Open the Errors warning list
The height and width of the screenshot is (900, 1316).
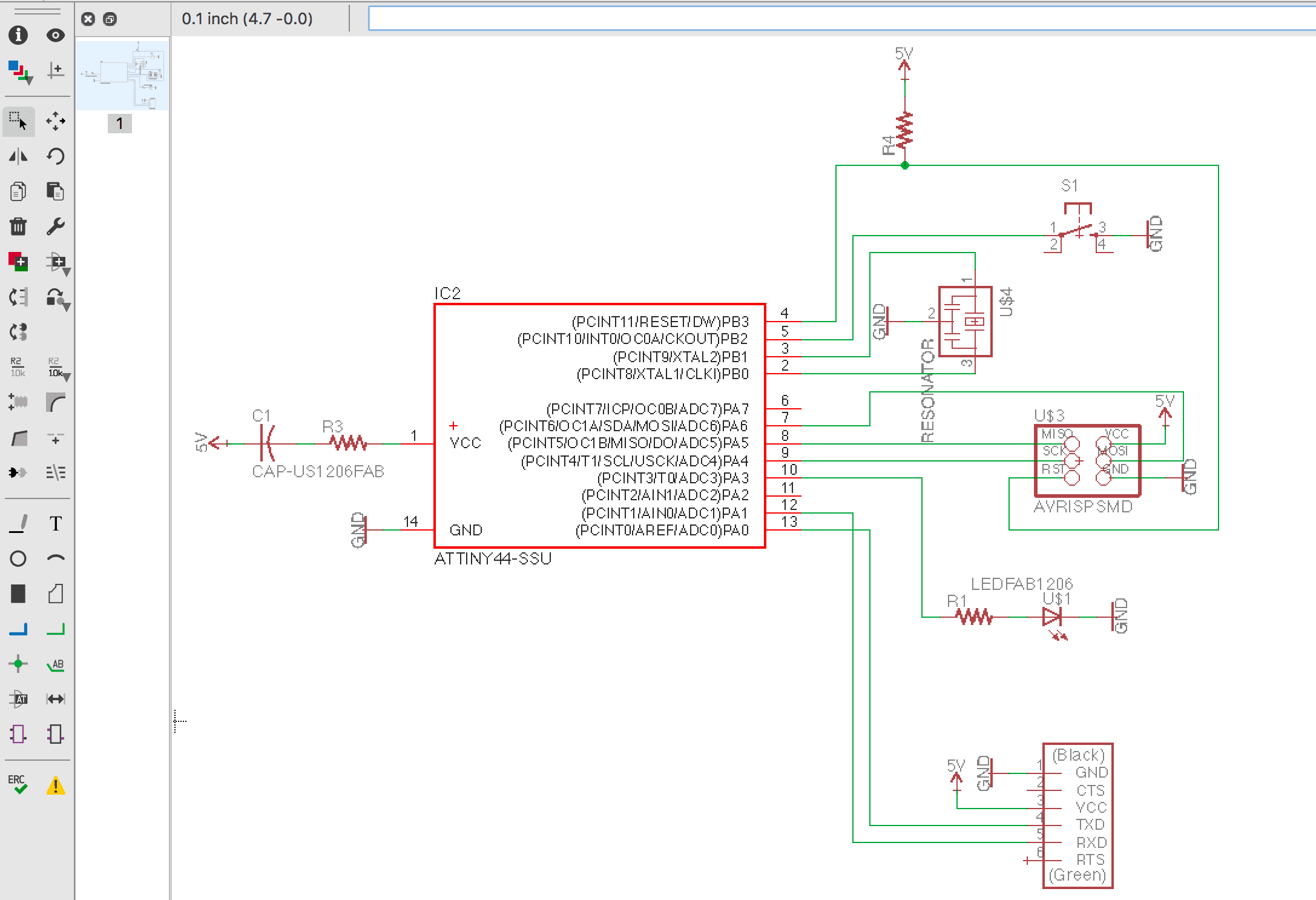tap(55, 786)
